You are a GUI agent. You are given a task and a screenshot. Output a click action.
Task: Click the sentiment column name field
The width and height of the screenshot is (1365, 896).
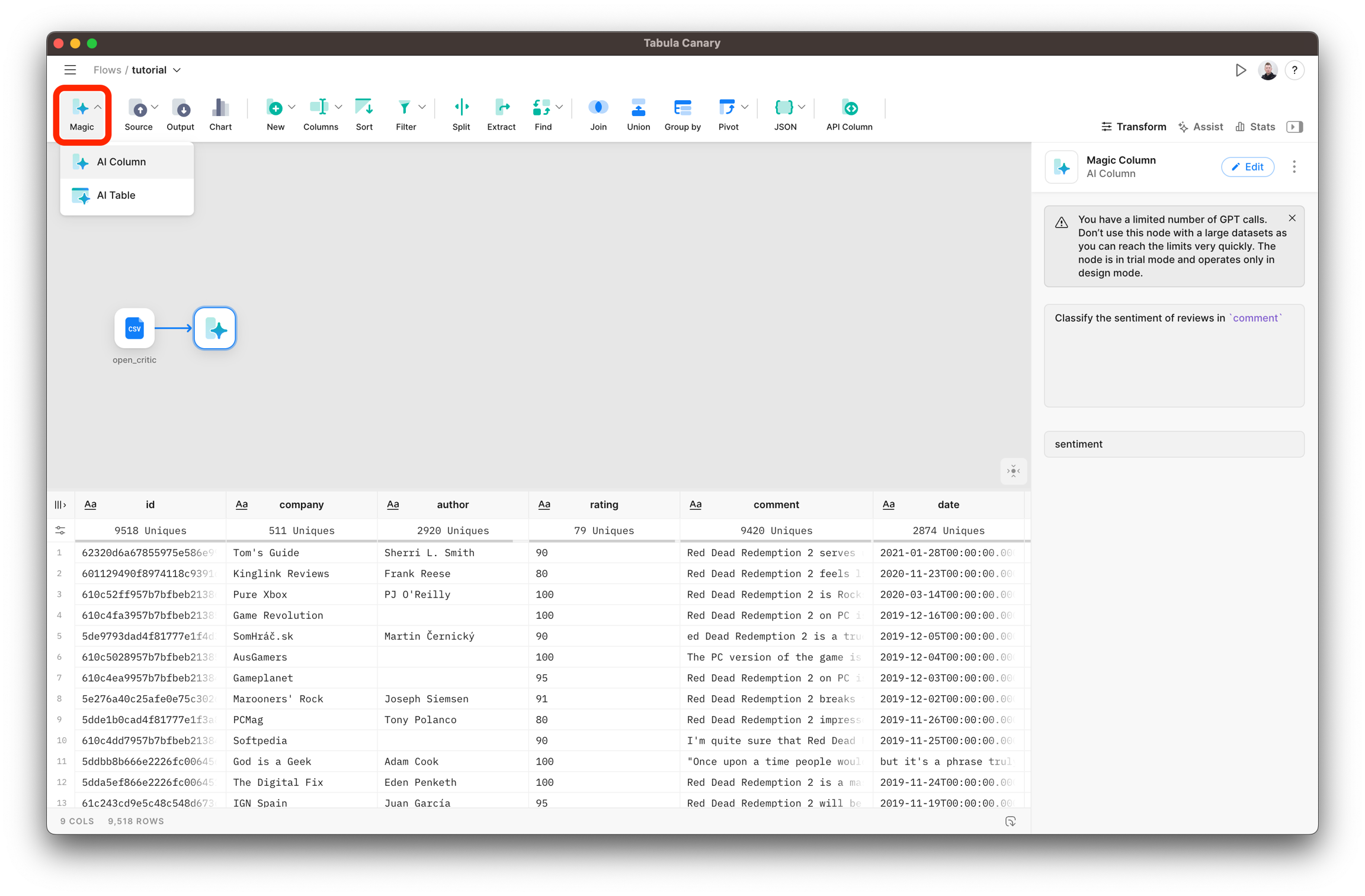click(1173, 444)
